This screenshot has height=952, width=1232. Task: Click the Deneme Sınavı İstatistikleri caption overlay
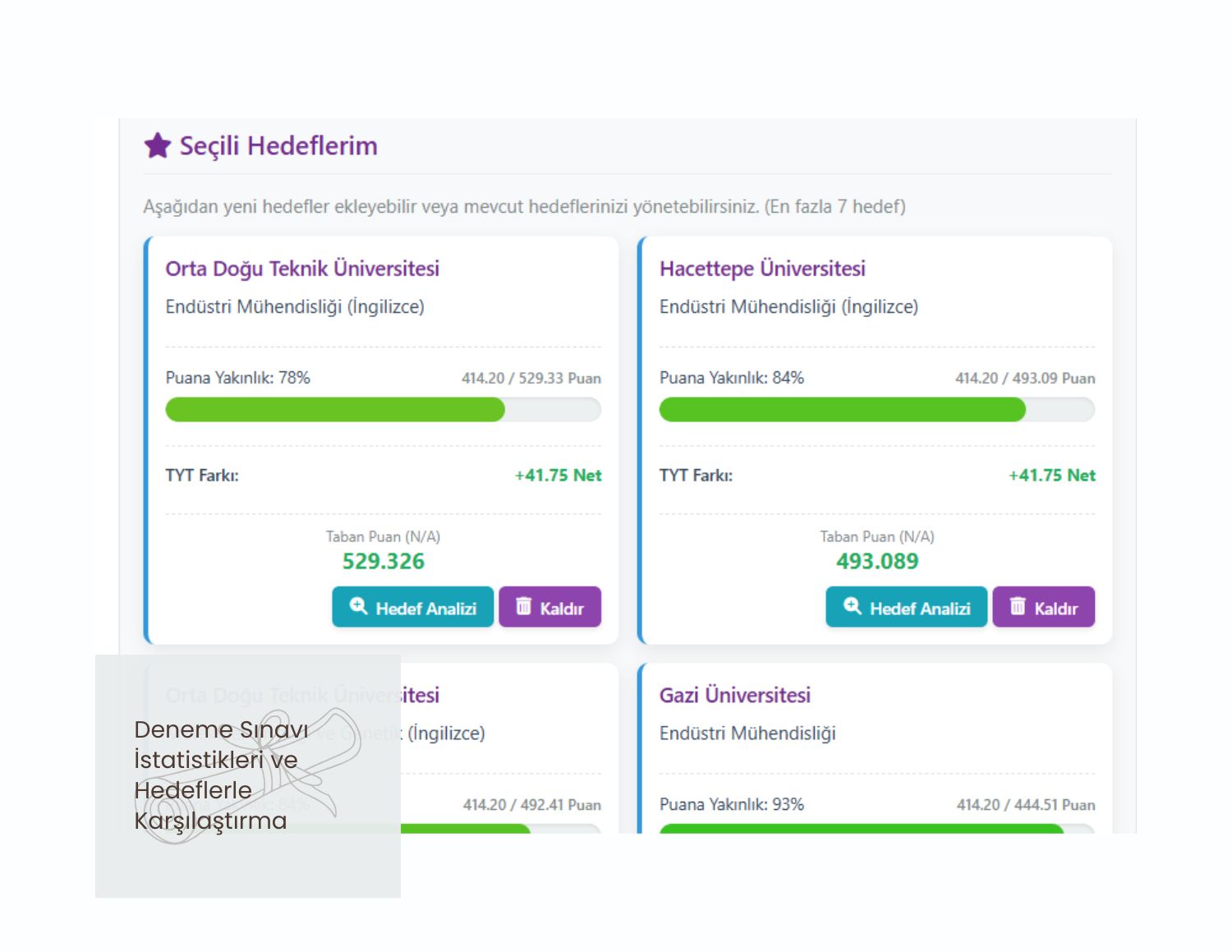coord(221,775)
